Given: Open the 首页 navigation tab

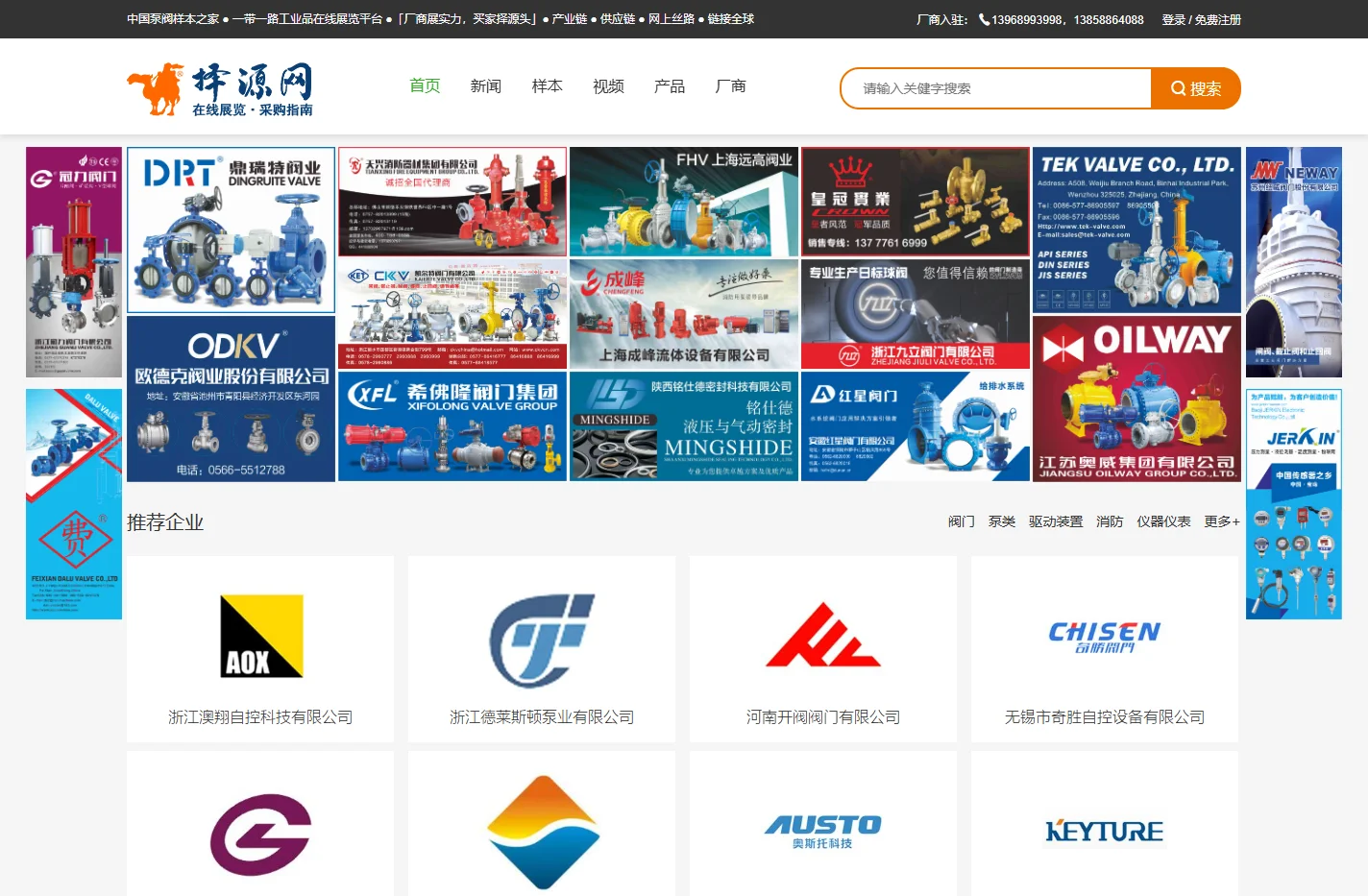Looking at the screenshot, I should coord(425,86).
